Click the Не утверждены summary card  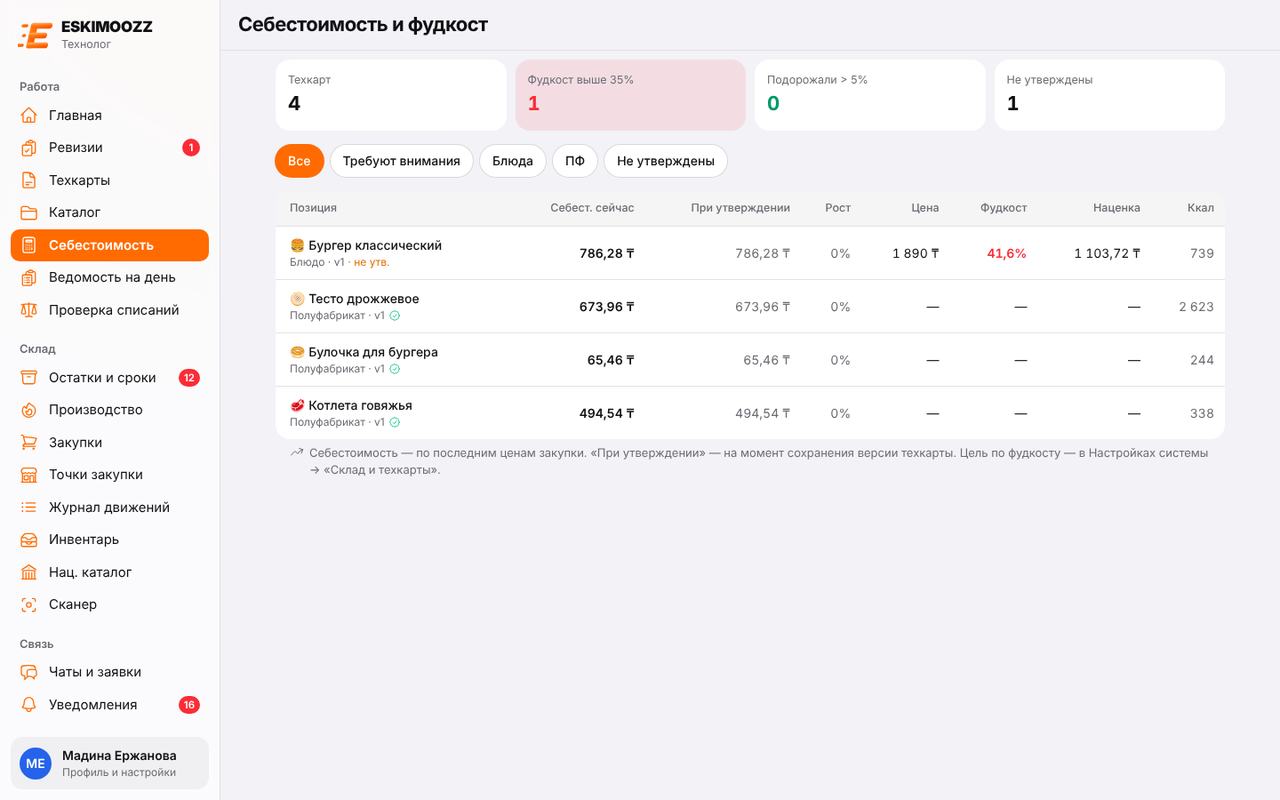pyautogui.click(x=1109, y=95)
